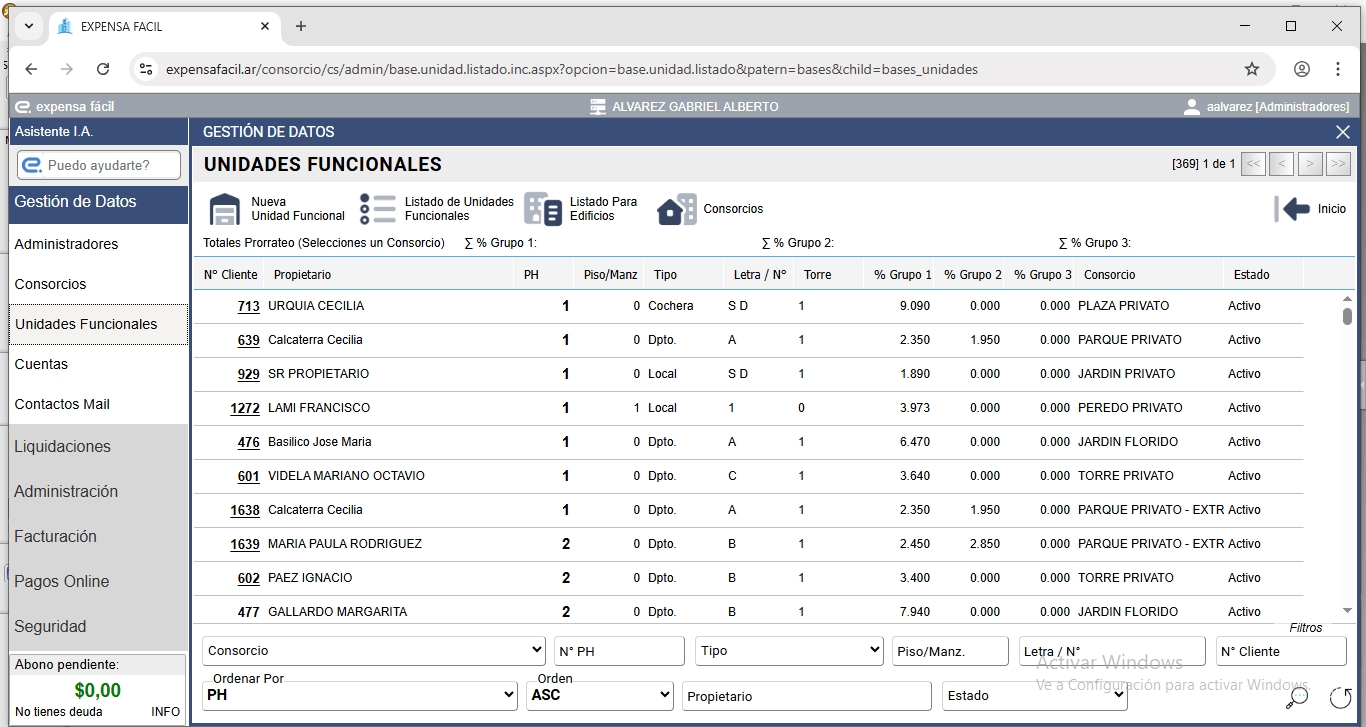Reload the browser page
Screen dimensions: 1366x727
tap(103, 69)
